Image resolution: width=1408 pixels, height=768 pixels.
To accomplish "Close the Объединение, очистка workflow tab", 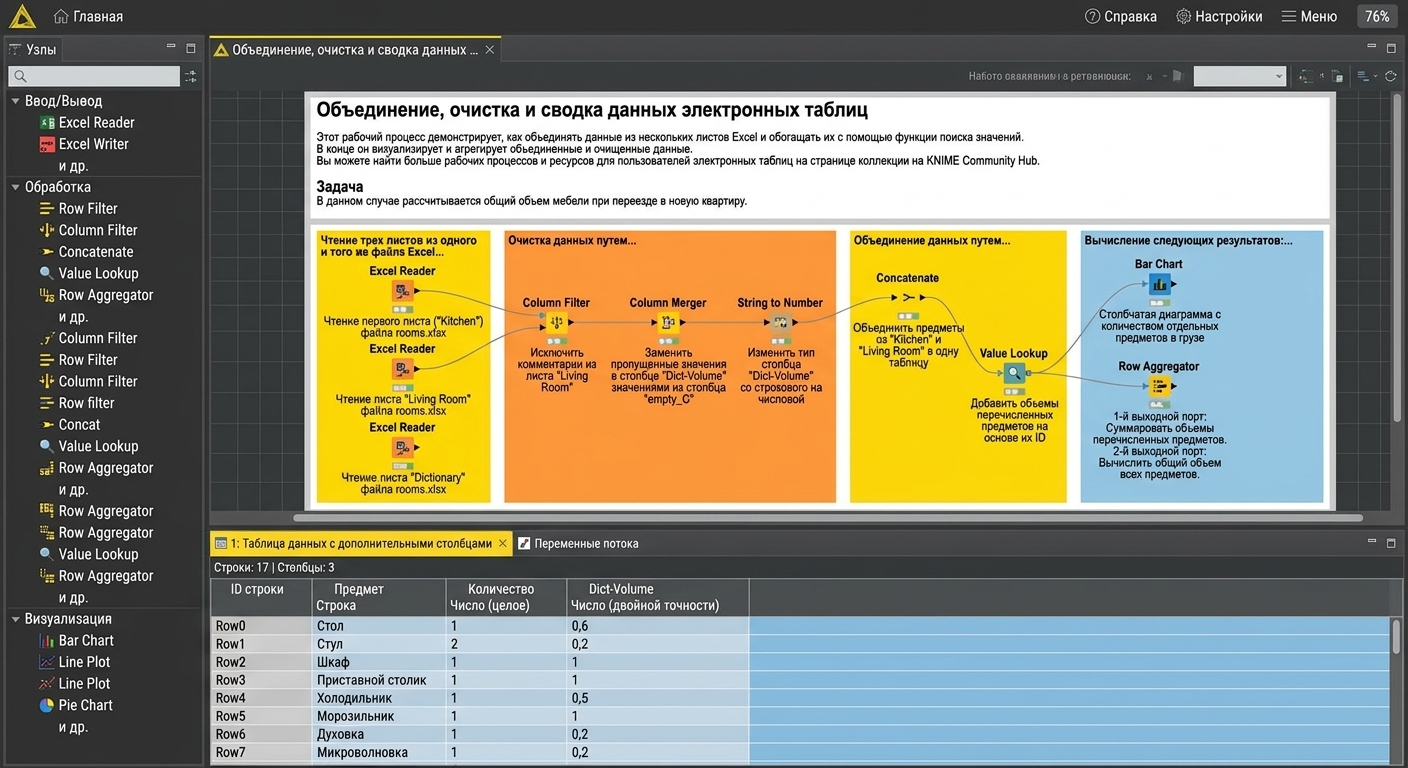I will click(489, 50).
